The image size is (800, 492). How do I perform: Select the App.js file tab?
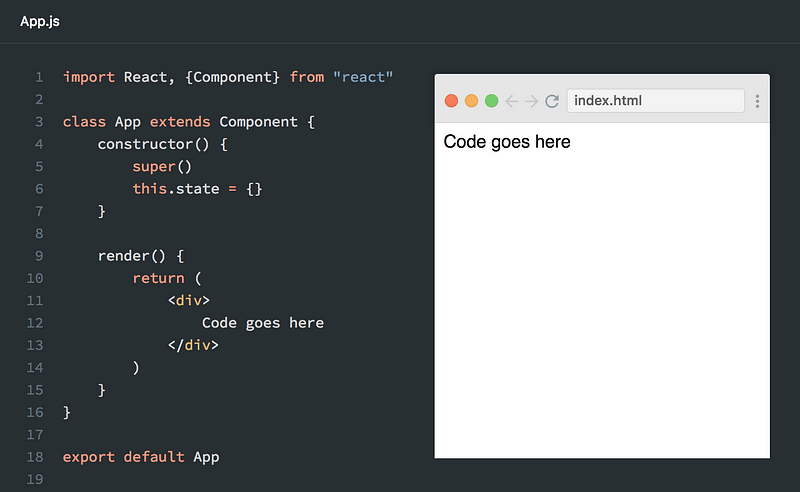click(x=40, y=21)
